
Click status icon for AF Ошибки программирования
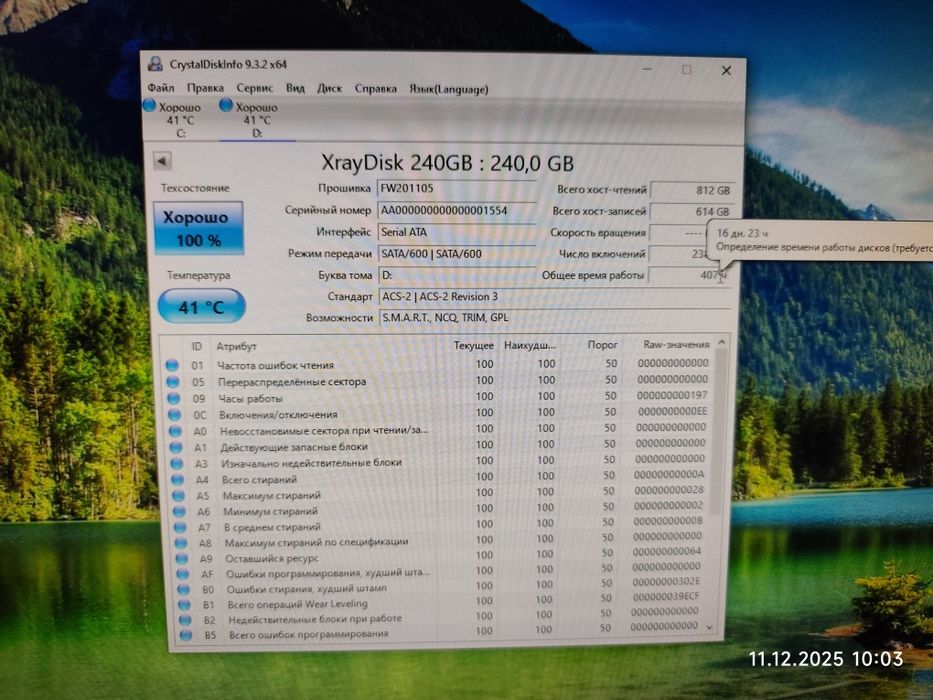click(183, 574)
